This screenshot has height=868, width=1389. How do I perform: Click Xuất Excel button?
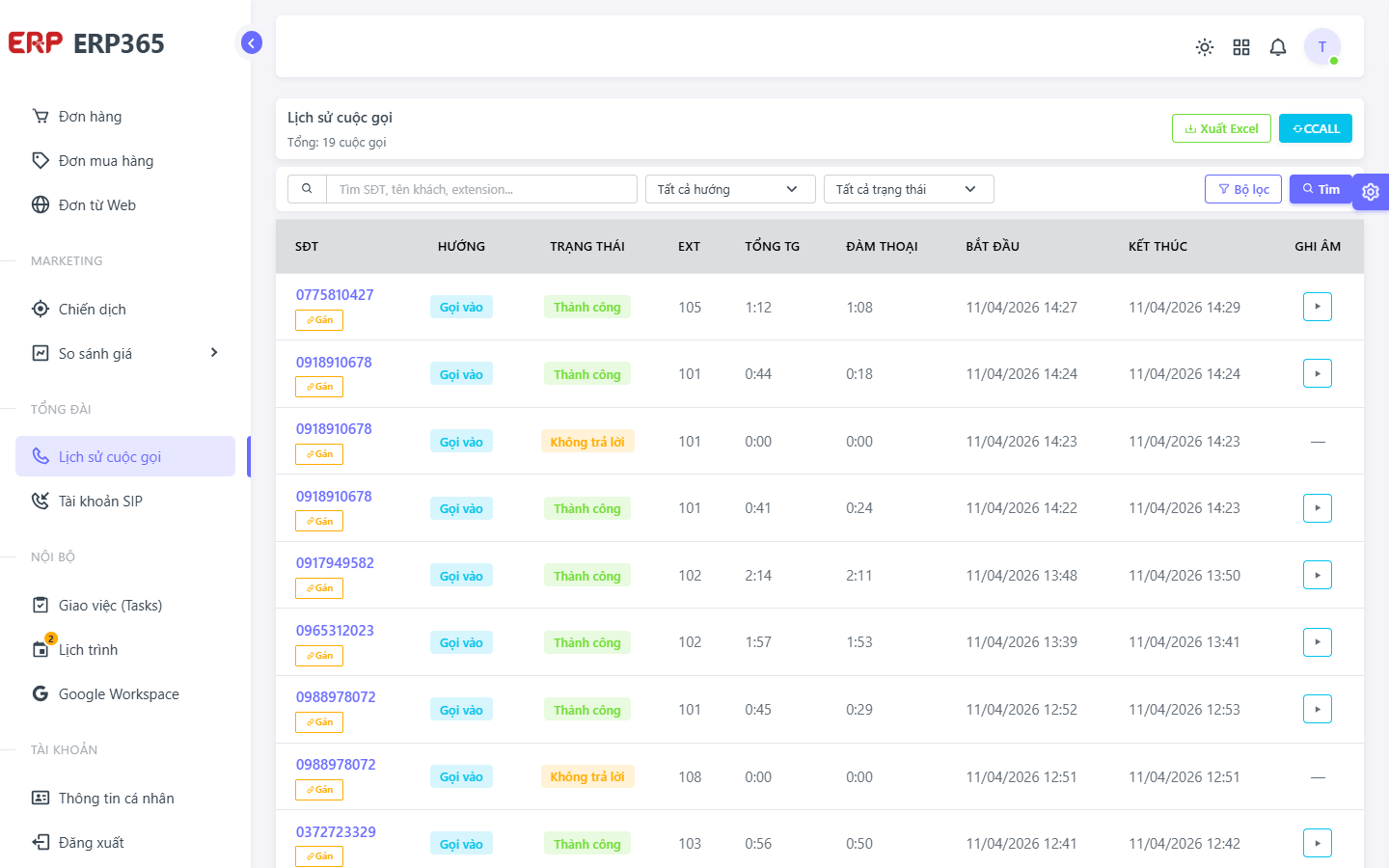tap(1221, 128)
